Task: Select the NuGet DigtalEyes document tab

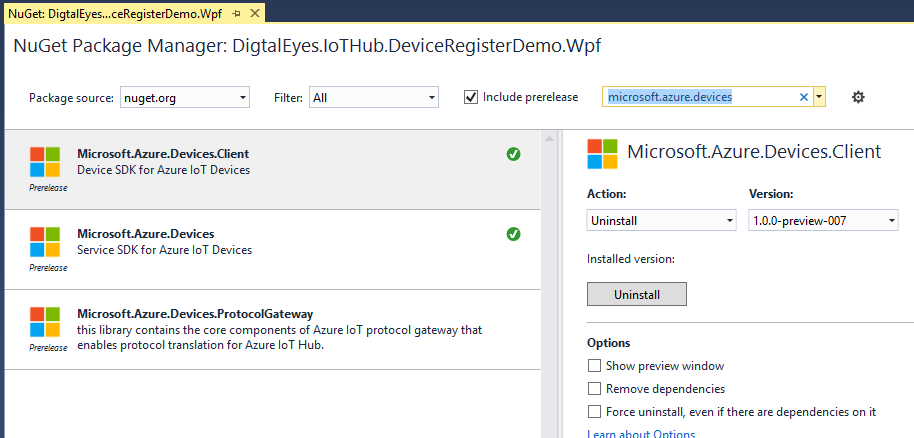Action: (x=115, y=14)
